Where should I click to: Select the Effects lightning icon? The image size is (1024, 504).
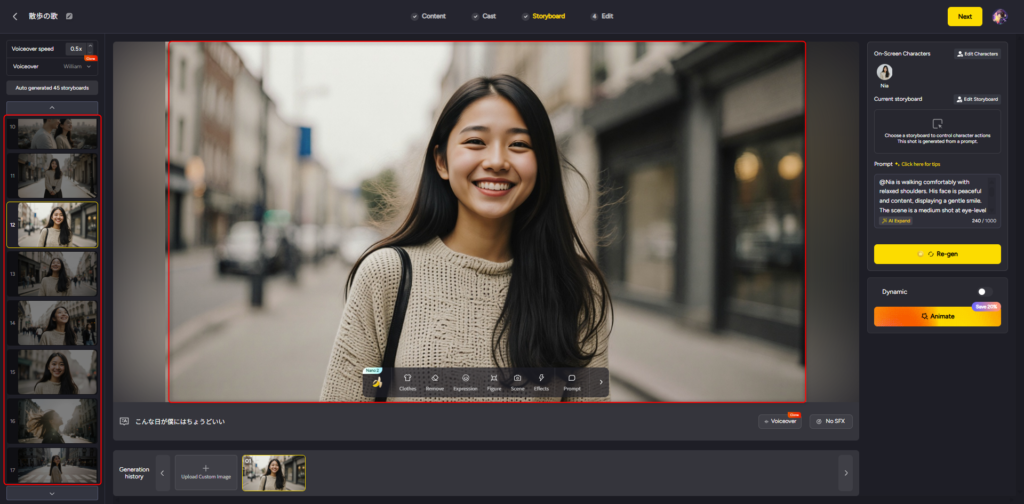tap(541, 381)
